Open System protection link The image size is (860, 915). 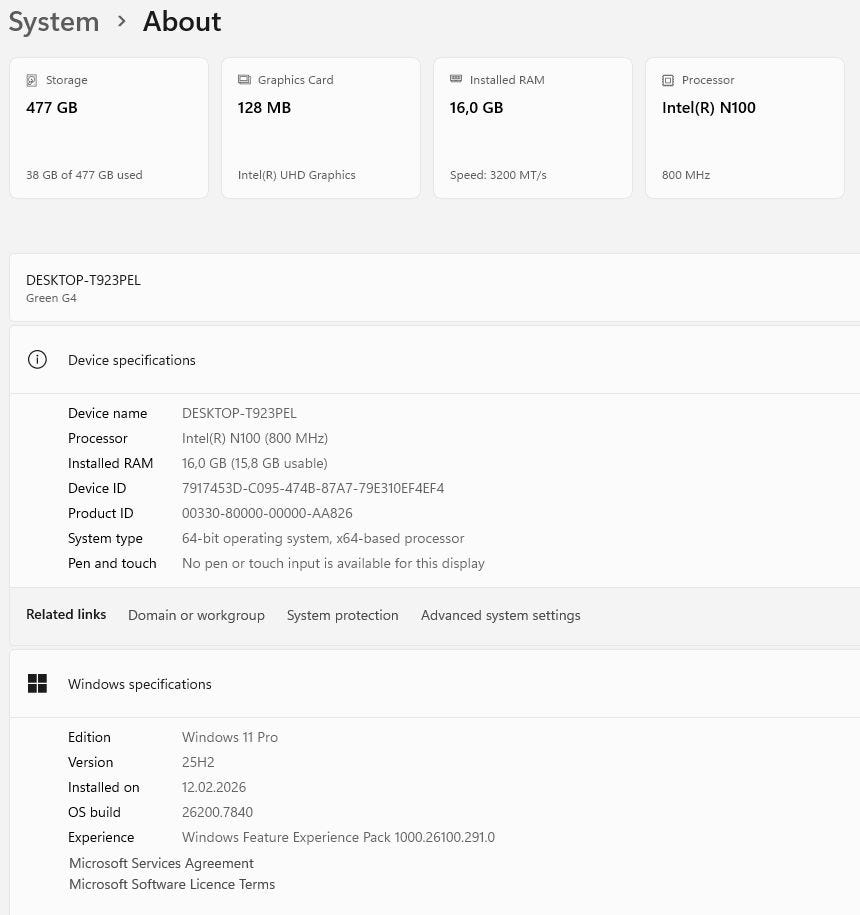click(342, 615)
